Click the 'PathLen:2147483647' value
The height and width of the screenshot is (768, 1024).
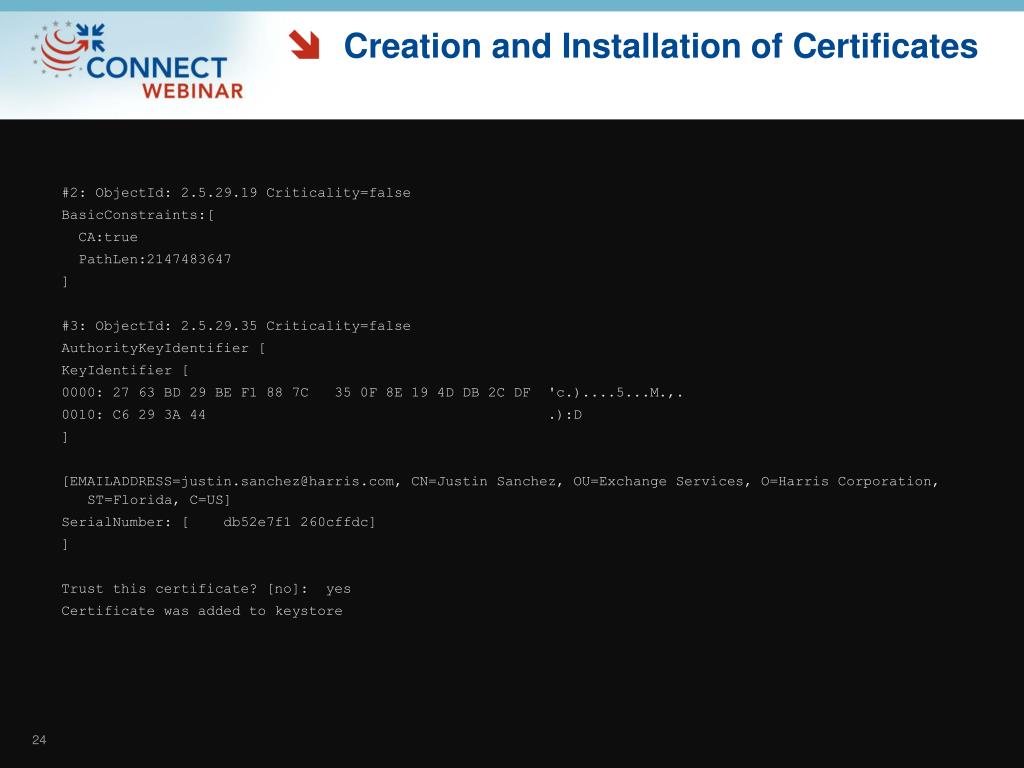pyautogui.click(x=155, y=259)
